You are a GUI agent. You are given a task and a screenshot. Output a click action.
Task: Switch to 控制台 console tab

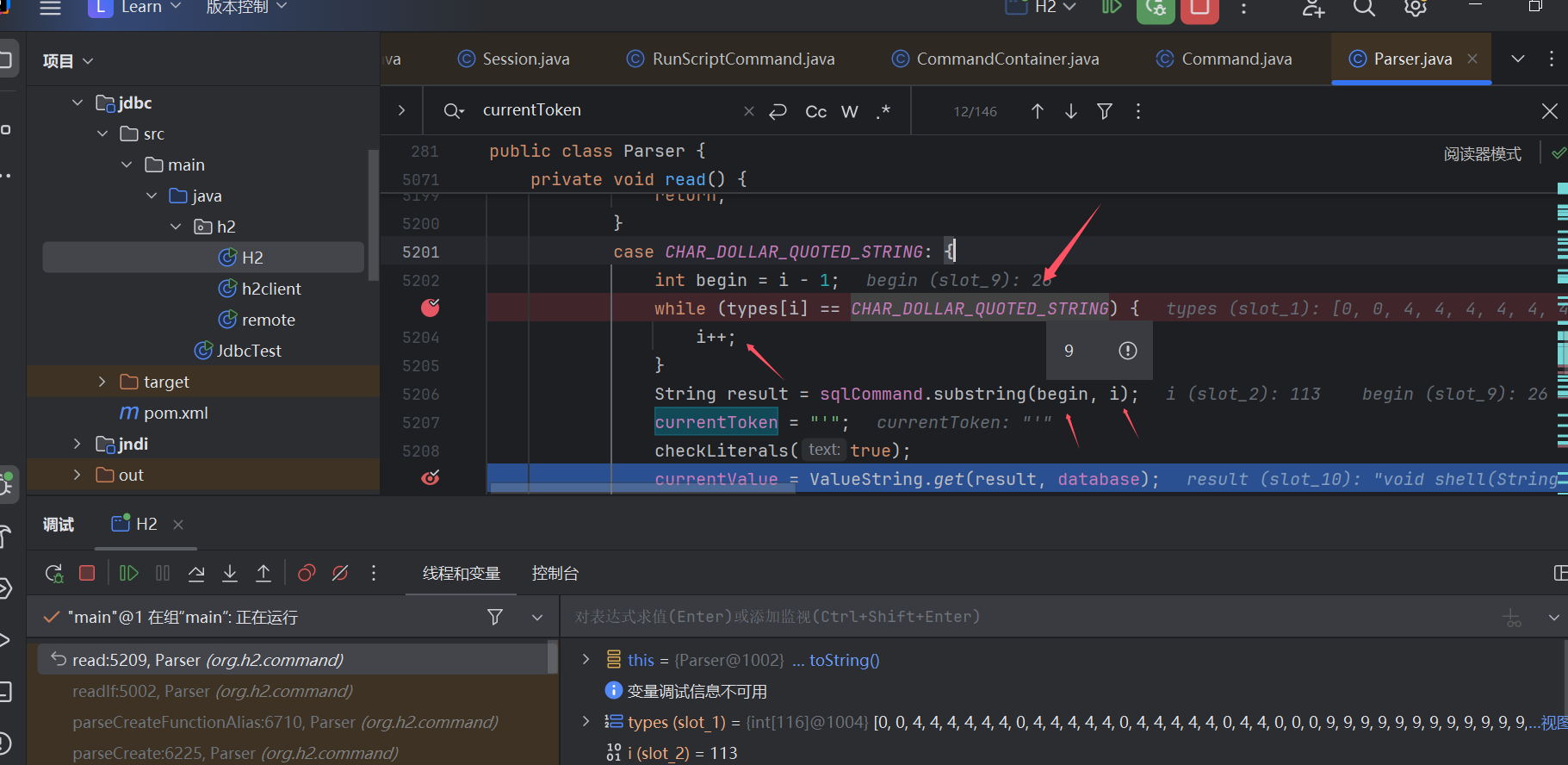[x=555, y=573]
